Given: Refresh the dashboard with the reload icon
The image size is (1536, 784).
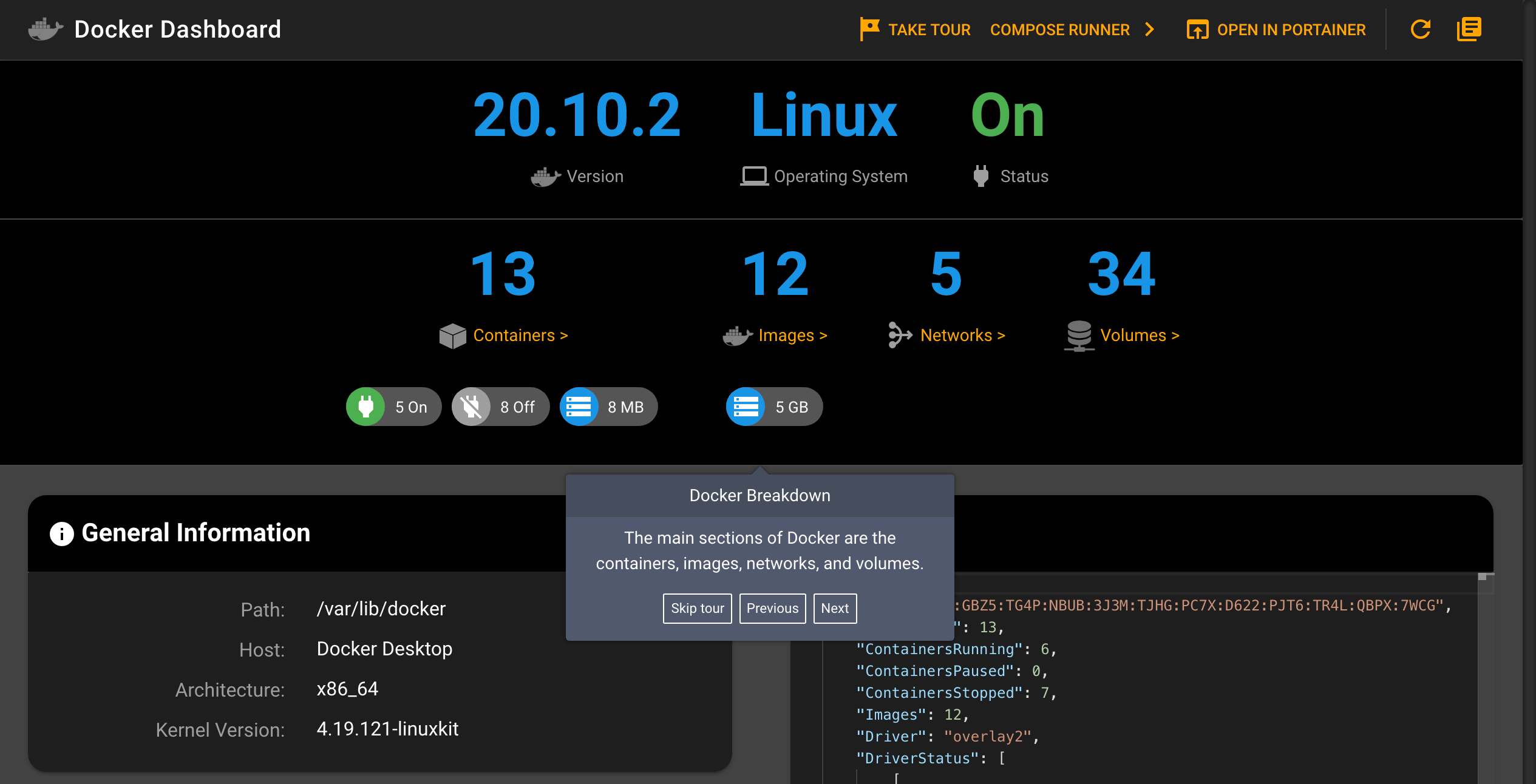Looking at the screenshot, I should click(x=1421, y=29).
